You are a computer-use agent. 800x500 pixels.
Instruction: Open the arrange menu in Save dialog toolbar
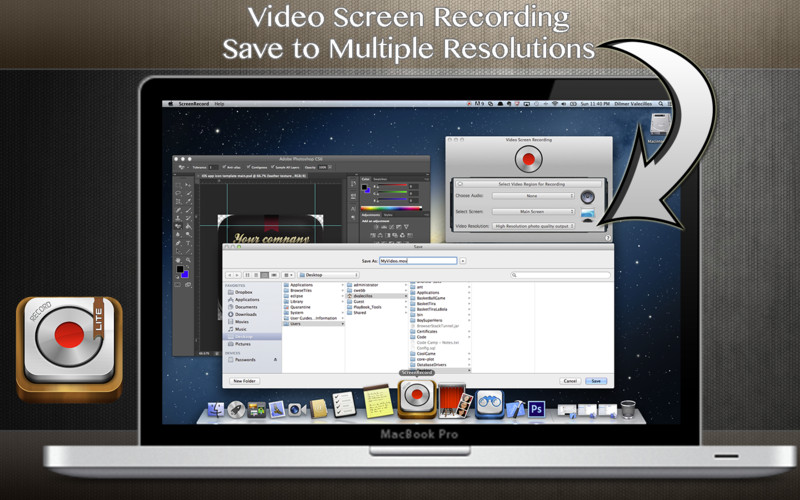tap(288, 275)
